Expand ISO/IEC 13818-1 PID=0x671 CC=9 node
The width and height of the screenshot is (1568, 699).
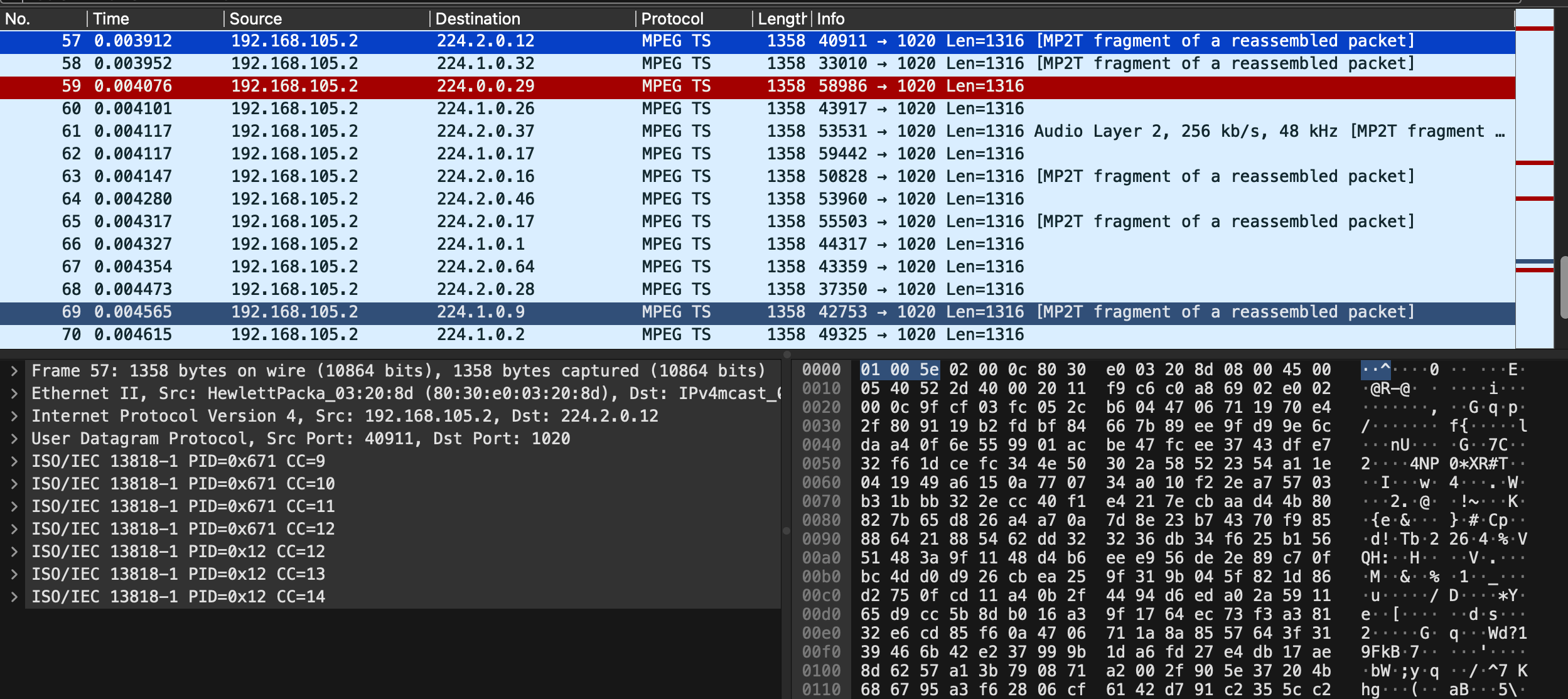(15, 461)
